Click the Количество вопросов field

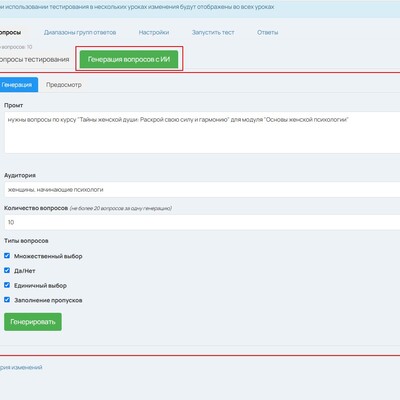202,222
